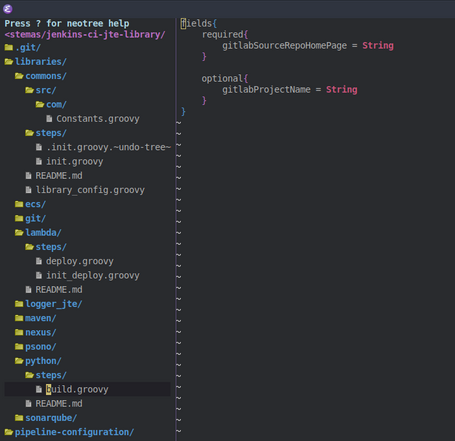Click the jenkins-ci-jte-library root path
The image size is (455, 441).
[85, 35]
